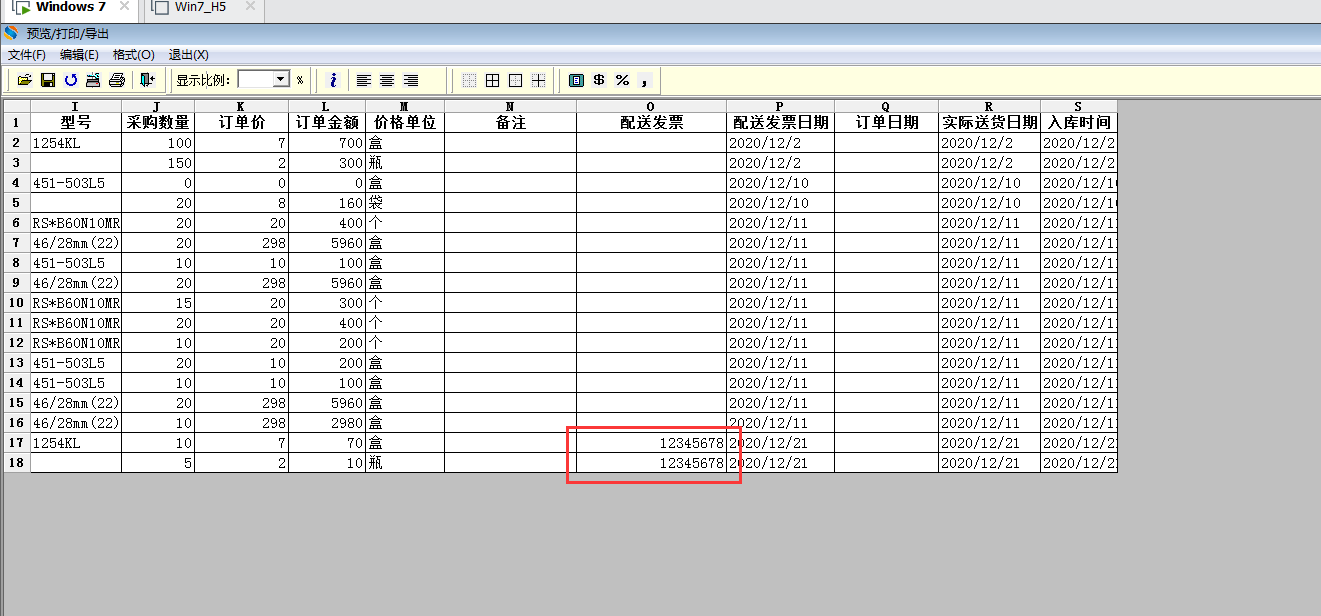This screenshot has width=1321, height=616.
Task: Center align cell text
Action: point(387,80)
